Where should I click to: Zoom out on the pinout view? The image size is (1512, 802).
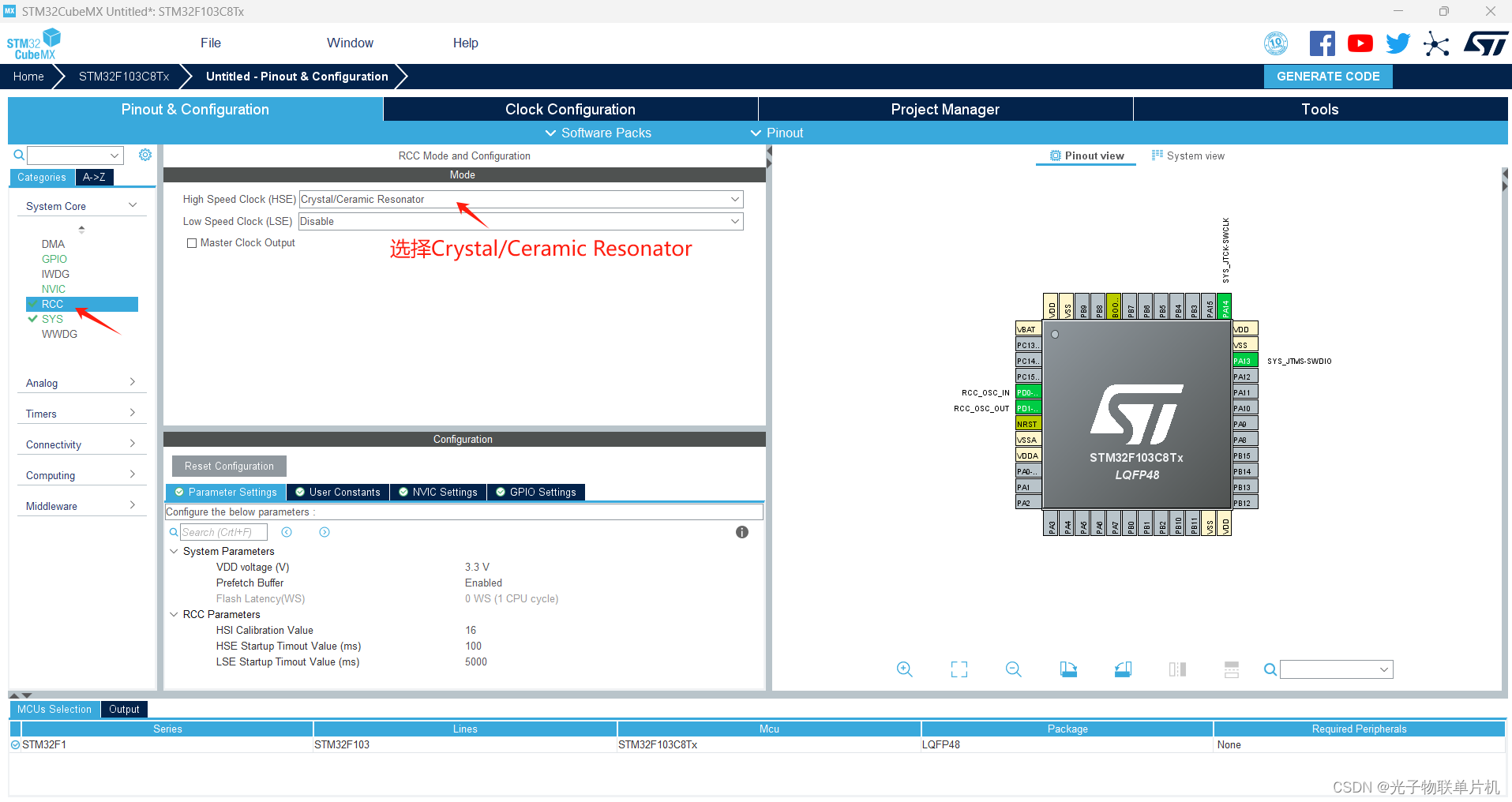tap(1014, 669)
